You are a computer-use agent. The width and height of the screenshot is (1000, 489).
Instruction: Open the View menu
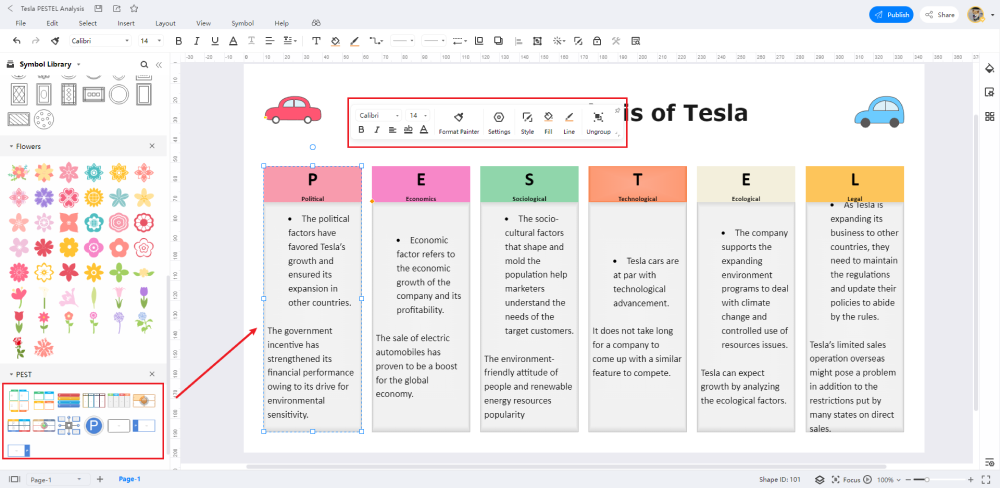203,23
